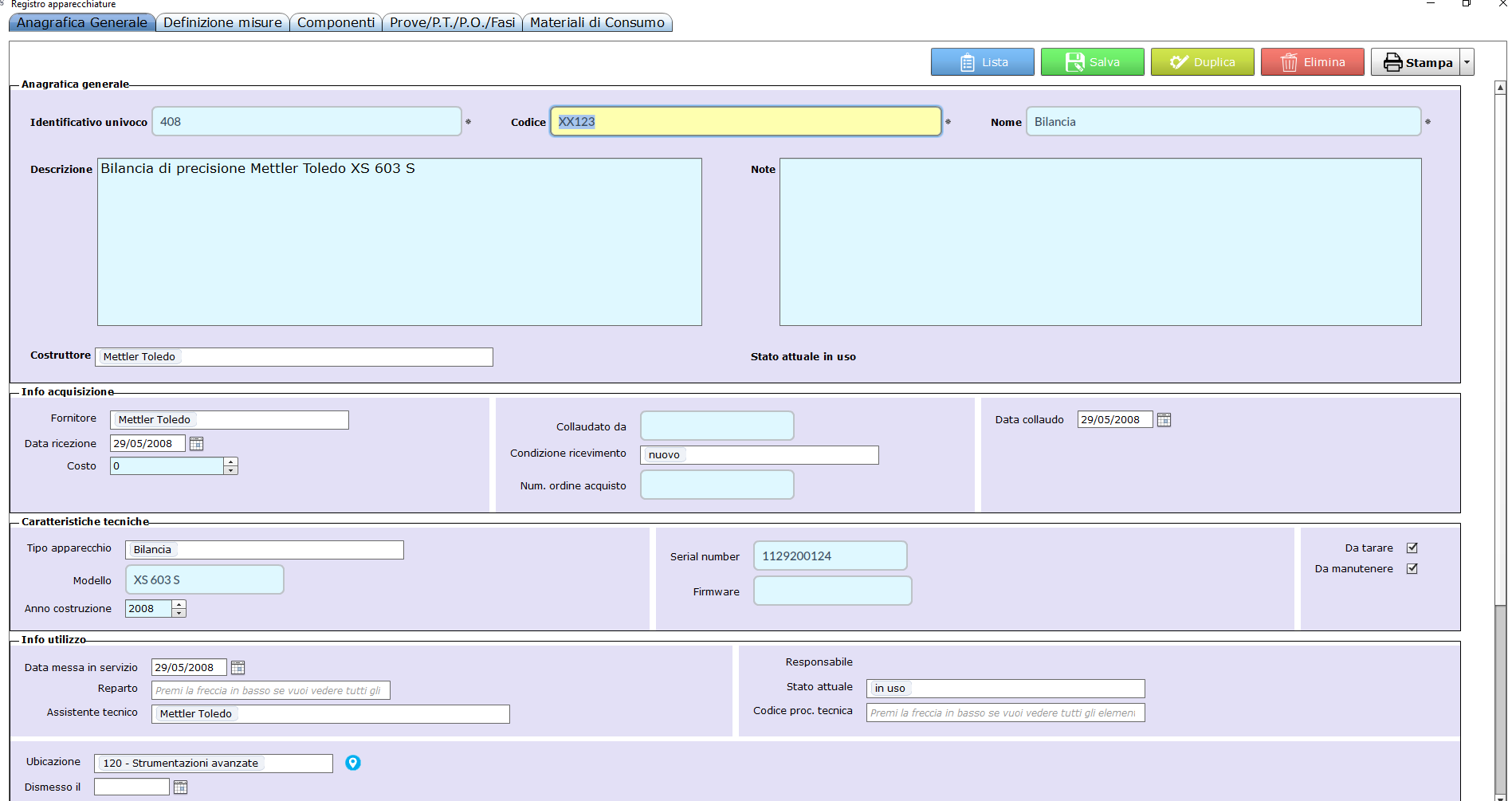The width and height of the screenshot is (1512, 801).
Task: Click in the Serial number field
Action: 831,556
